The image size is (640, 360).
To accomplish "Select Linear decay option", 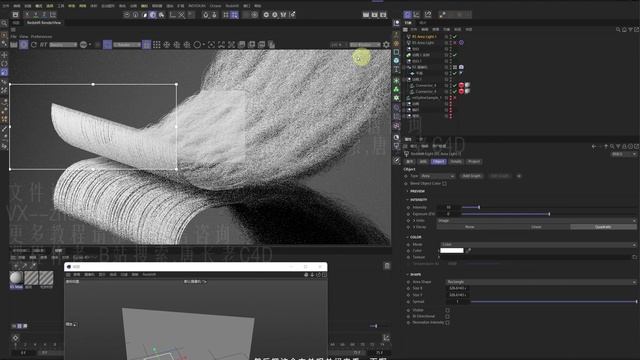I will tap(536, 227).
